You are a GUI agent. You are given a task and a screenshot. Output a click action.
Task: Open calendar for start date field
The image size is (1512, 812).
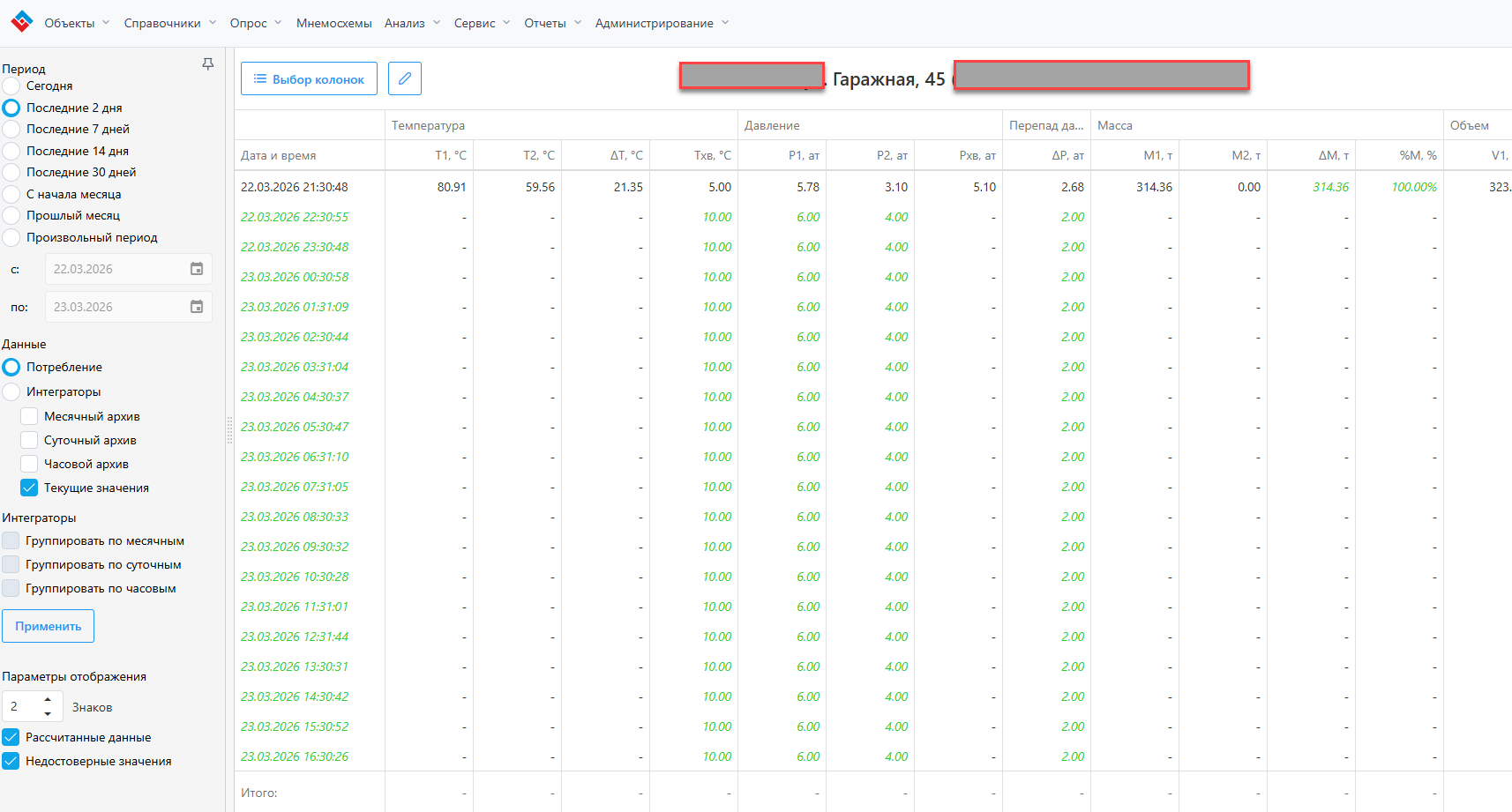coord(197,269)
